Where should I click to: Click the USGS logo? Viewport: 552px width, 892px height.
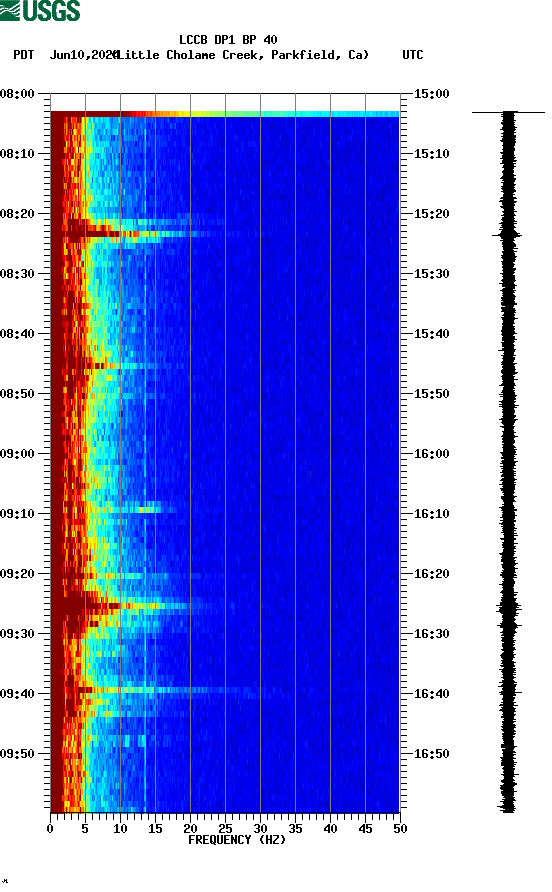pos(40,10)
